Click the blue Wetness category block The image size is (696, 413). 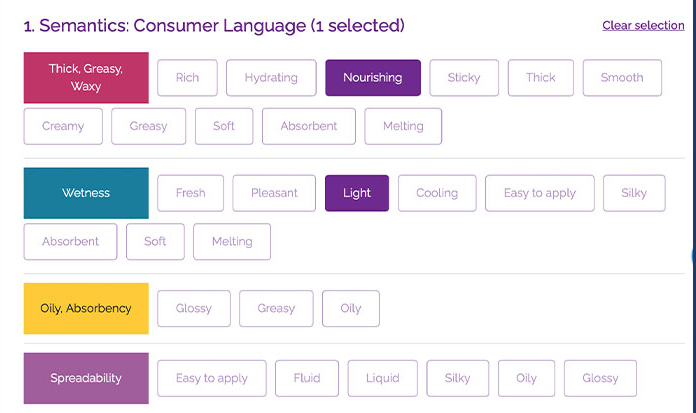point(86,193)
